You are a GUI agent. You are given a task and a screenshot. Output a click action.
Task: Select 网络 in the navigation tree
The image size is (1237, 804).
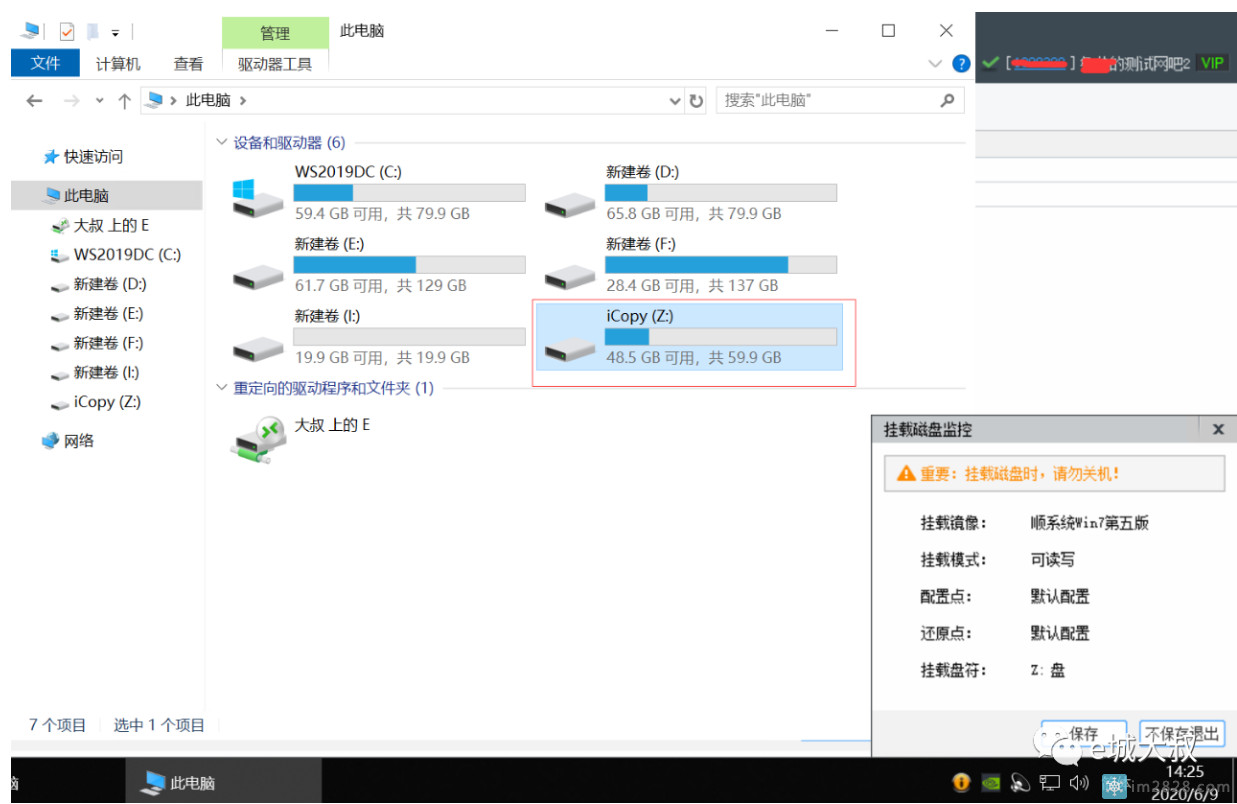point(78,441)
